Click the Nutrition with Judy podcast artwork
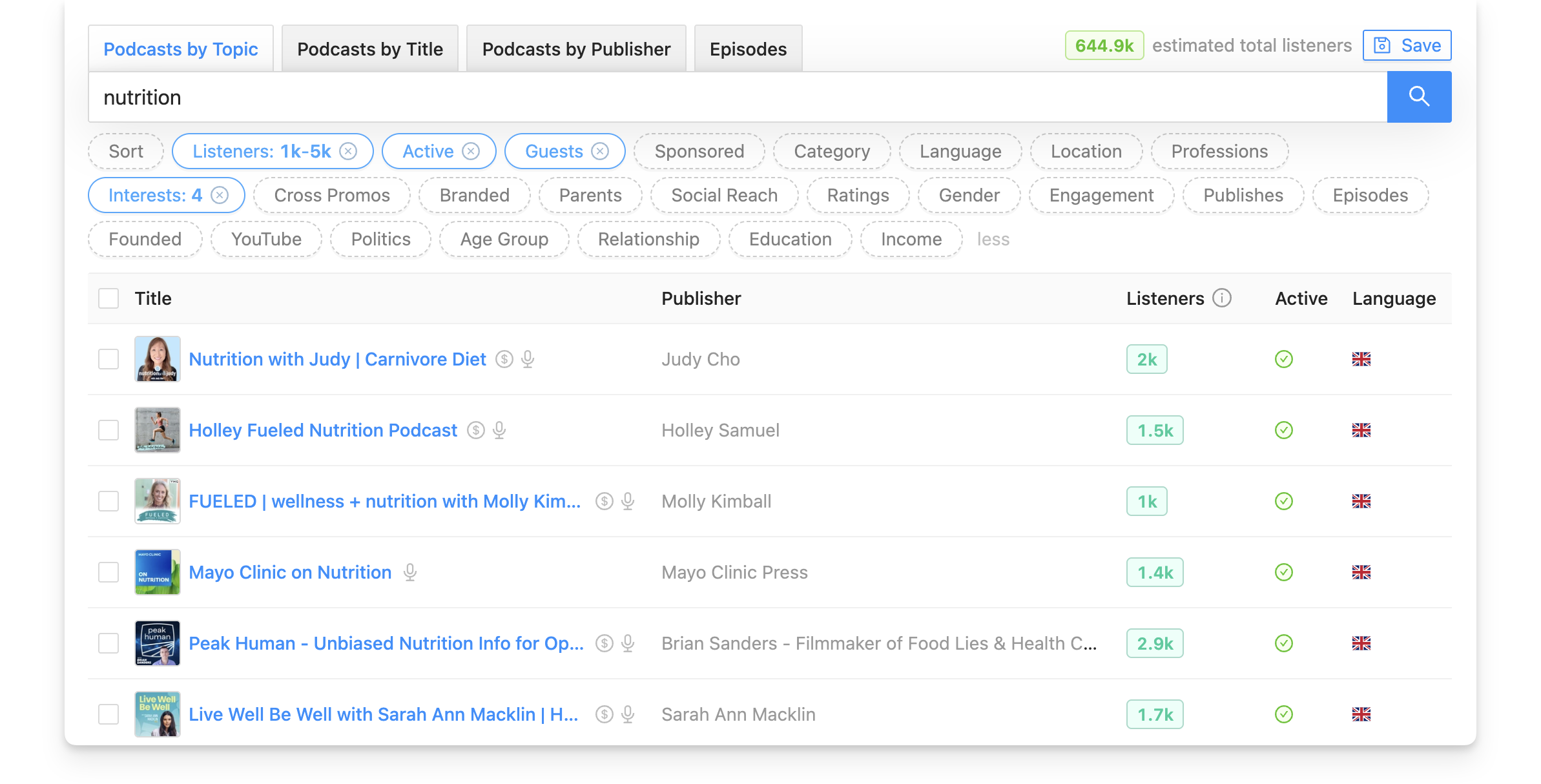This screenshot has width=1541, height=784. click(158, 359)
